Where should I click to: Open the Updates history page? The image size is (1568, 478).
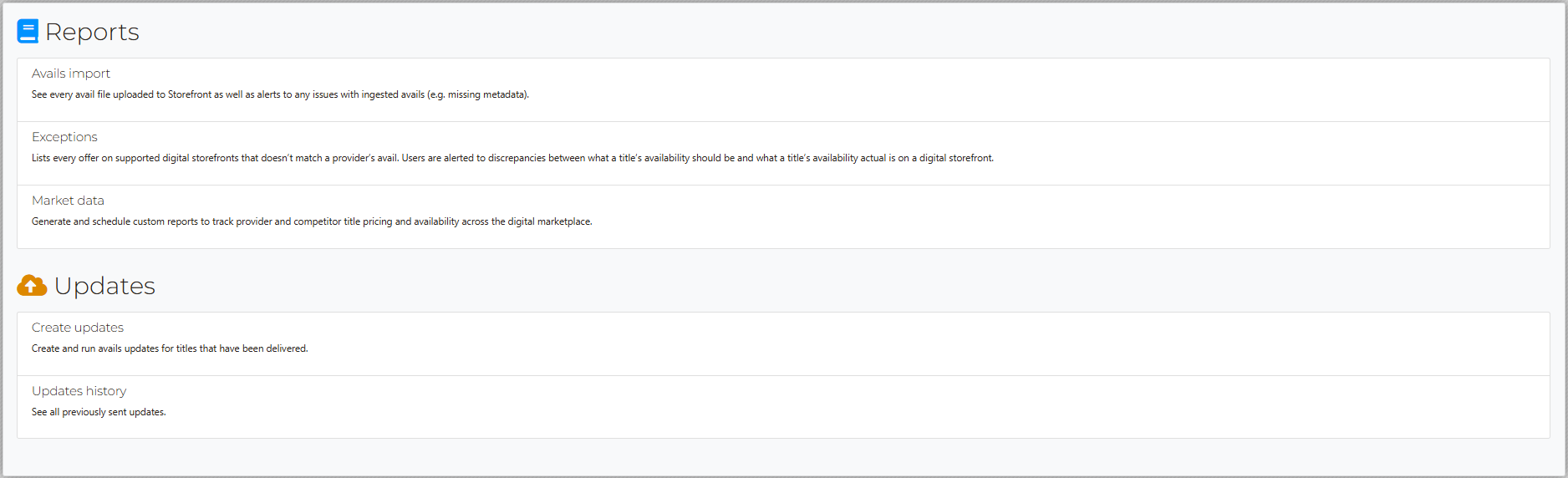click(79, 391)
